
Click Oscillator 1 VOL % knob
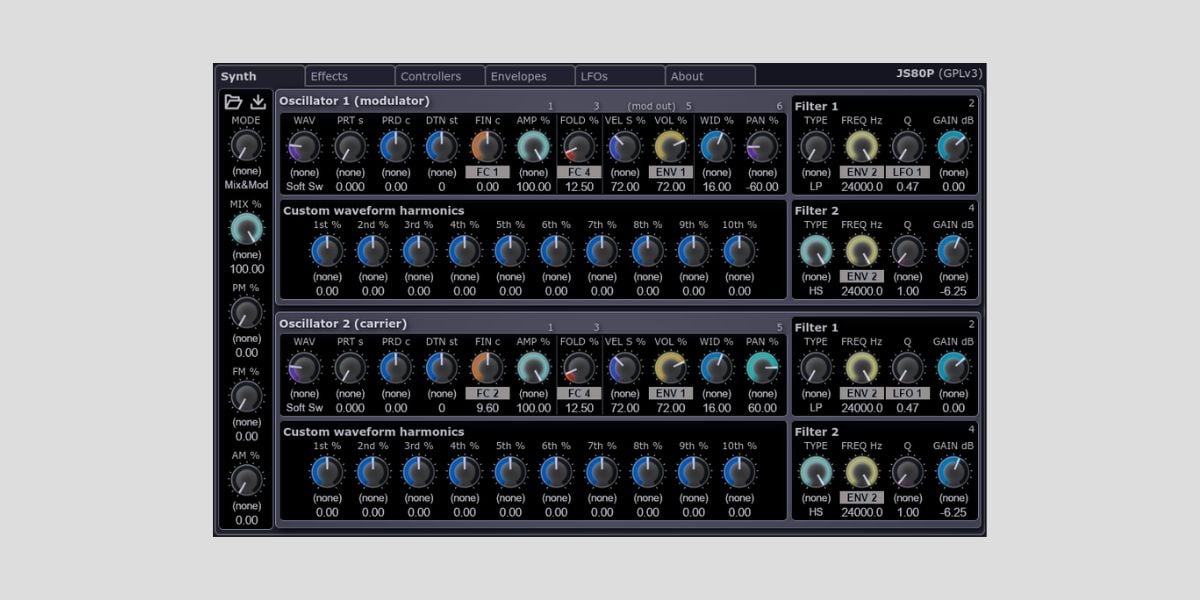(671, 147)
